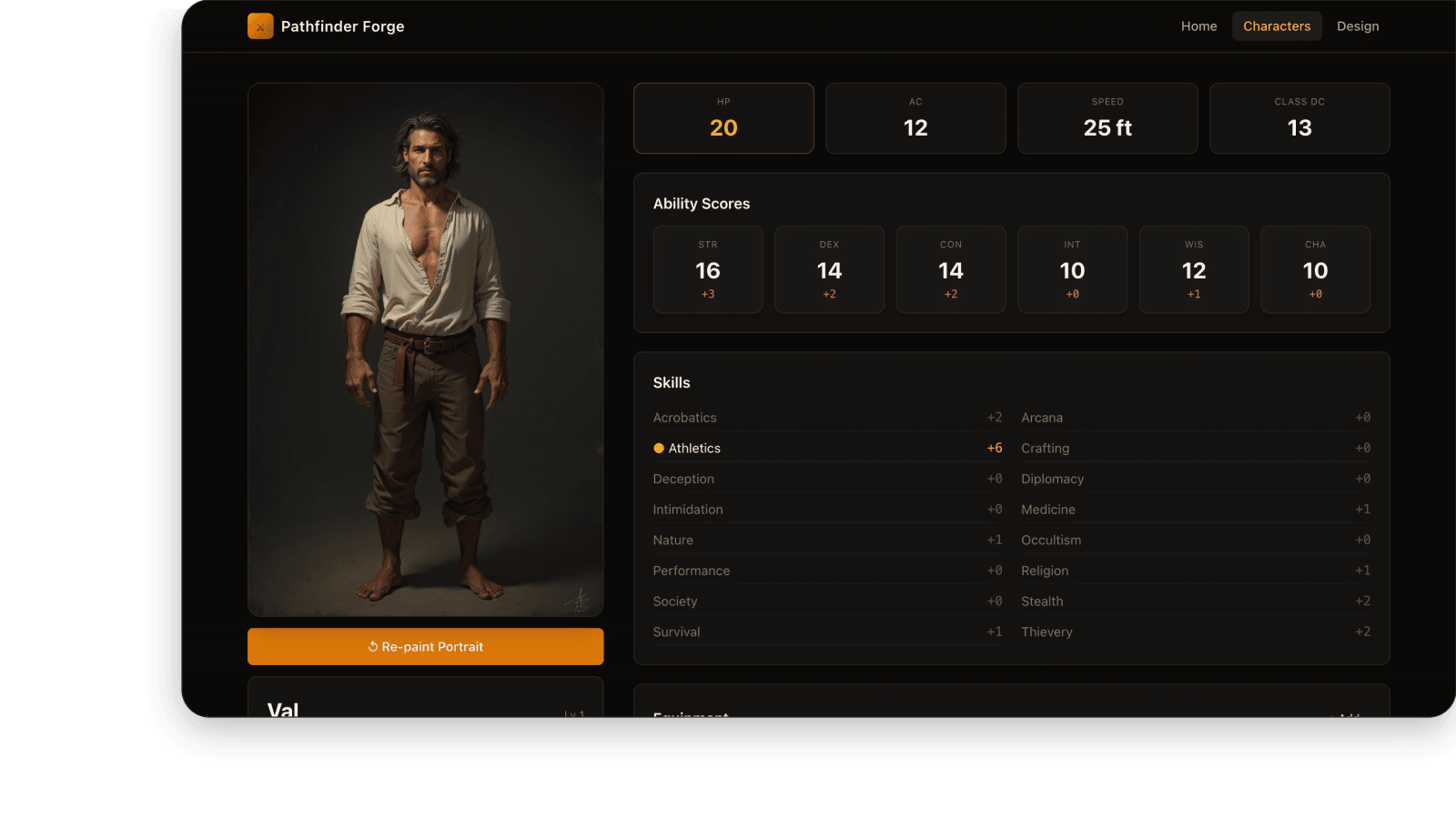Select the CHA 10 ability box

1315,269
